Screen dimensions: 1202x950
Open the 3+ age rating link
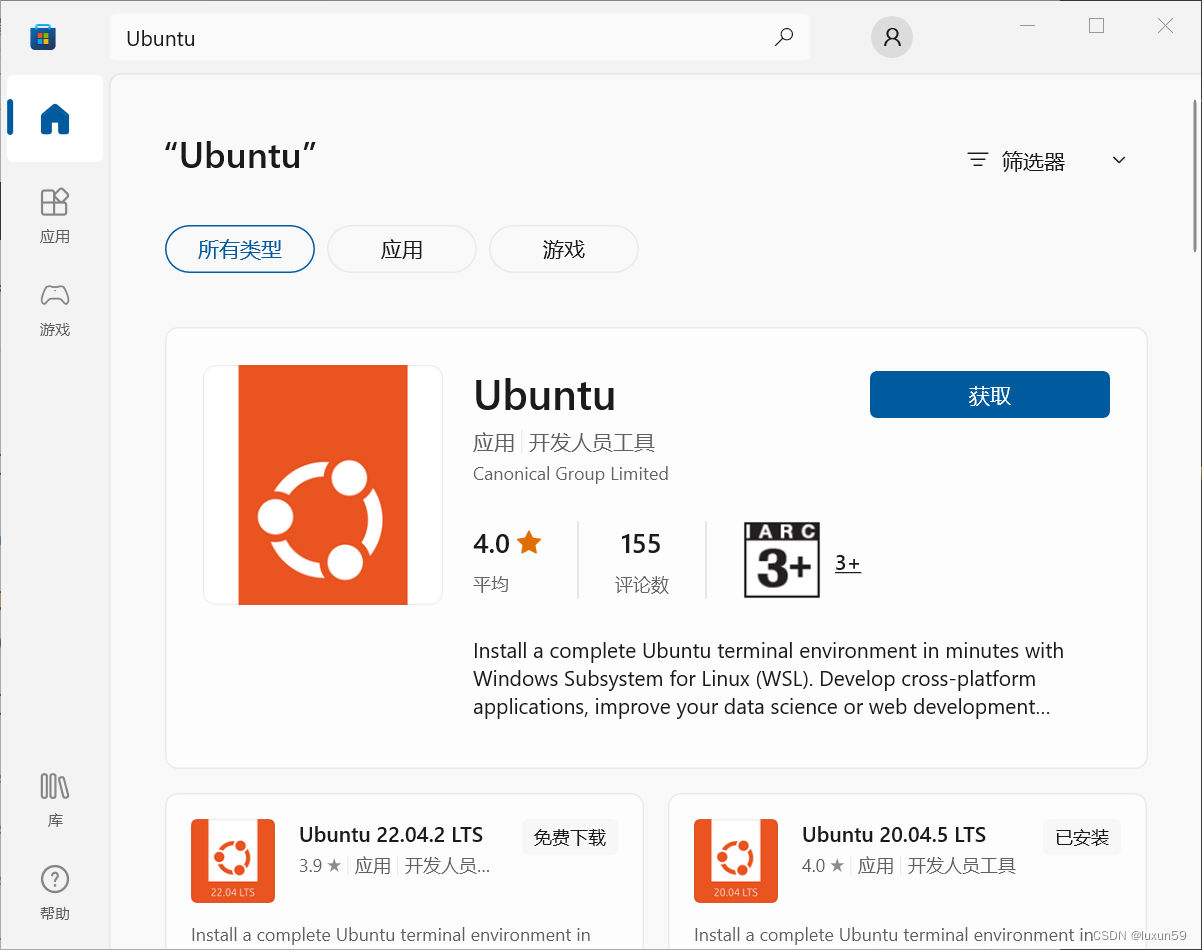(848, 563)
